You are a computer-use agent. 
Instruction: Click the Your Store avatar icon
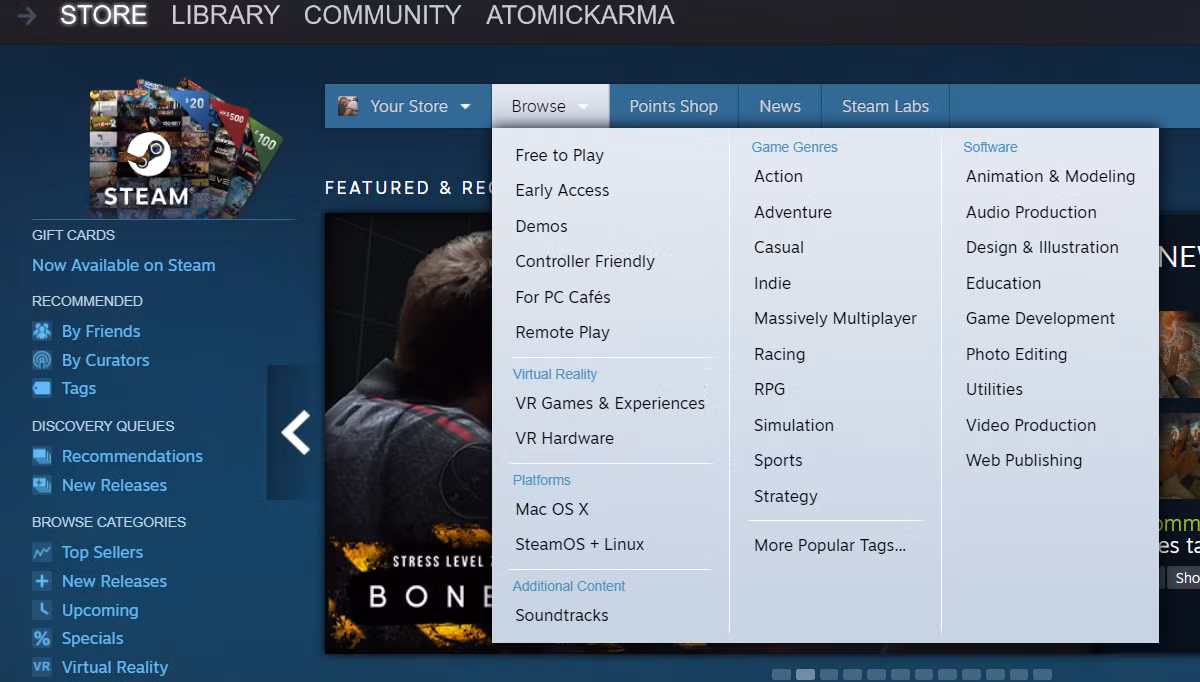click(x=348, y=106)
